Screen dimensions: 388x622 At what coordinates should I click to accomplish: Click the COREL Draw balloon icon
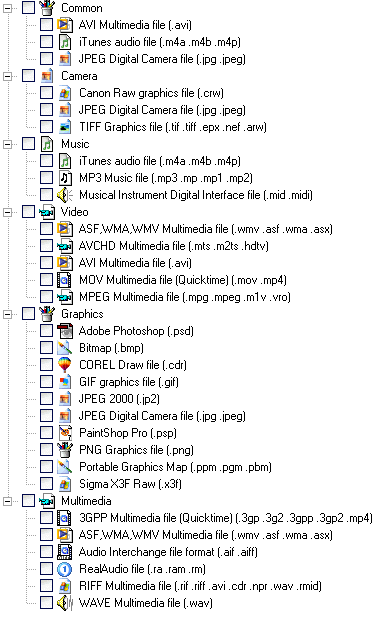click(x=65, y=365)
